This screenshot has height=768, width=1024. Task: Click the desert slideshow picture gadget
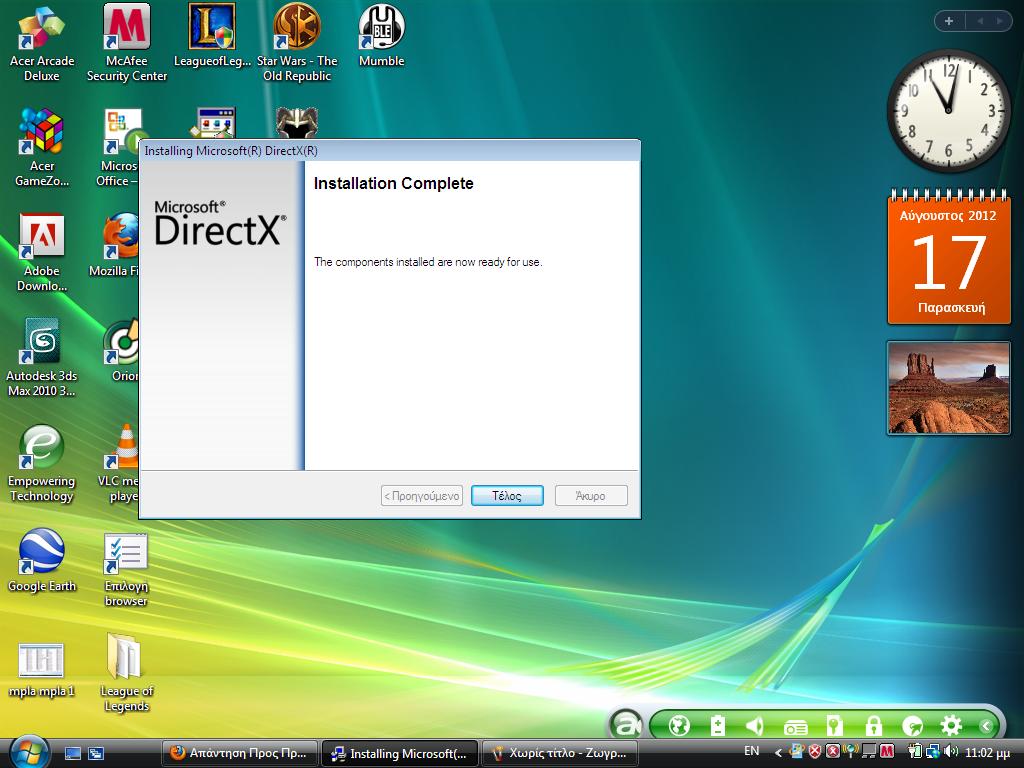coord(948,388)
